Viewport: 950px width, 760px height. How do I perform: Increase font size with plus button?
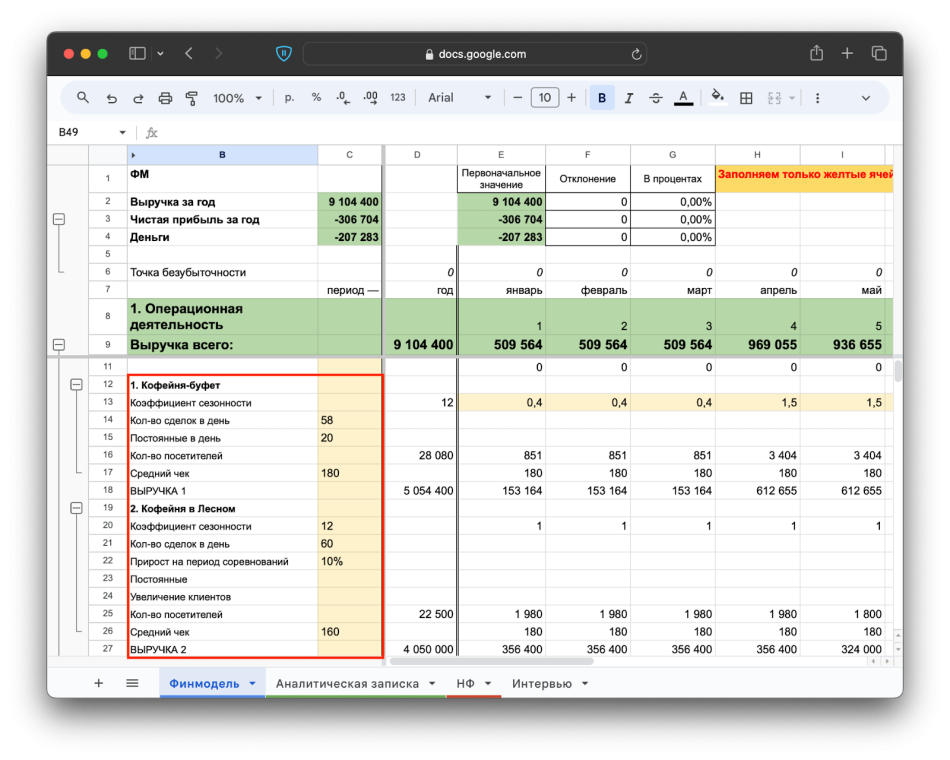point(572,98)
